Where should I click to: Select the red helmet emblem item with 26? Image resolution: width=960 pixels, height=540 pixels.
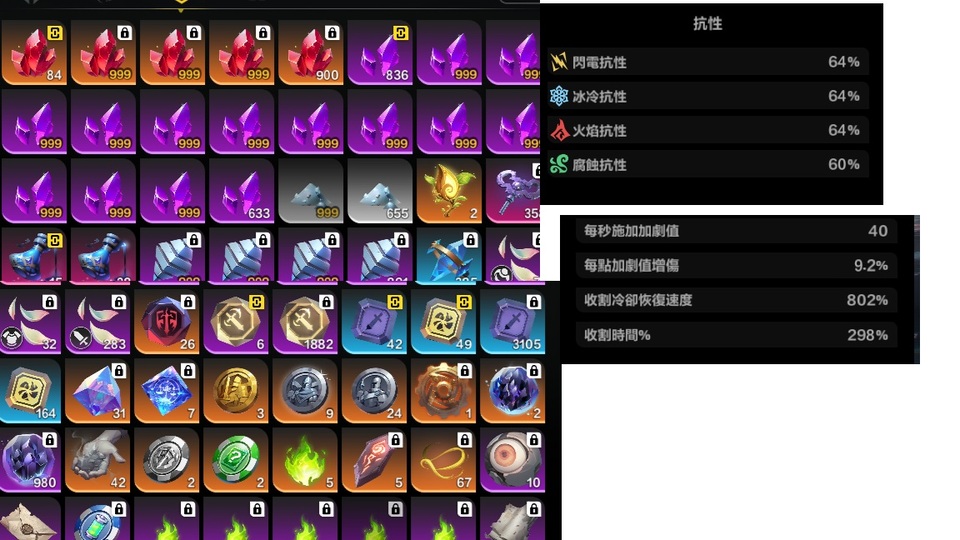point(167,322)
